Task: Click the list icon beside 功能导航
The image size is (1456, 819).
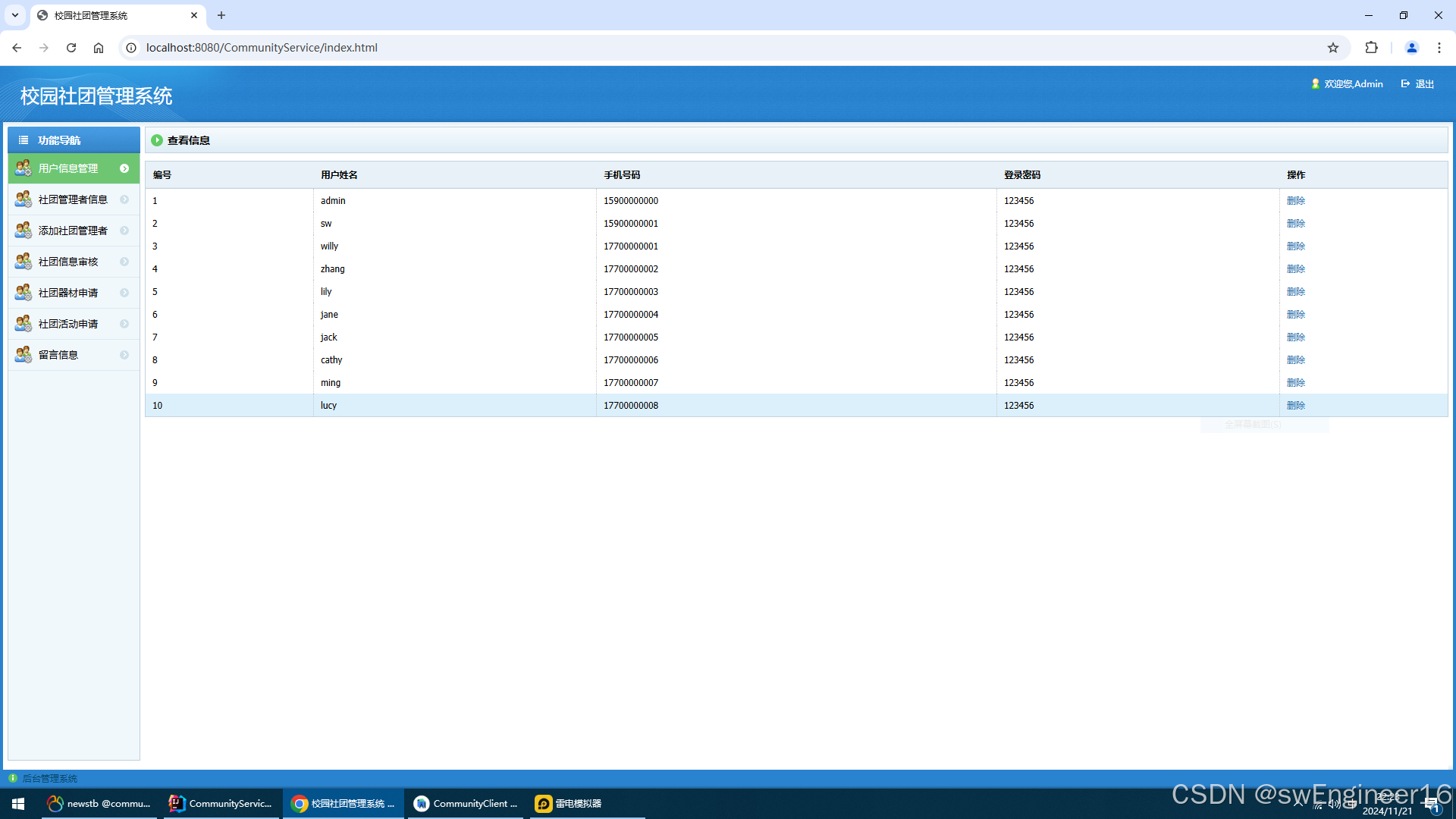Action: pos(24,140)
